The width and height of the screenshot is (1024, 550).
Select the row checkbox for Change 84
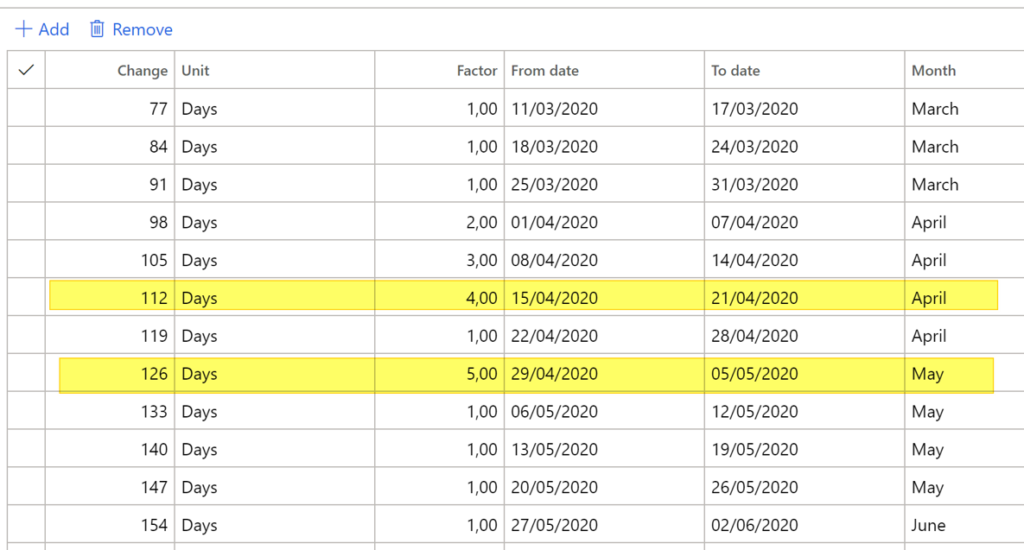tap(26, 146)
